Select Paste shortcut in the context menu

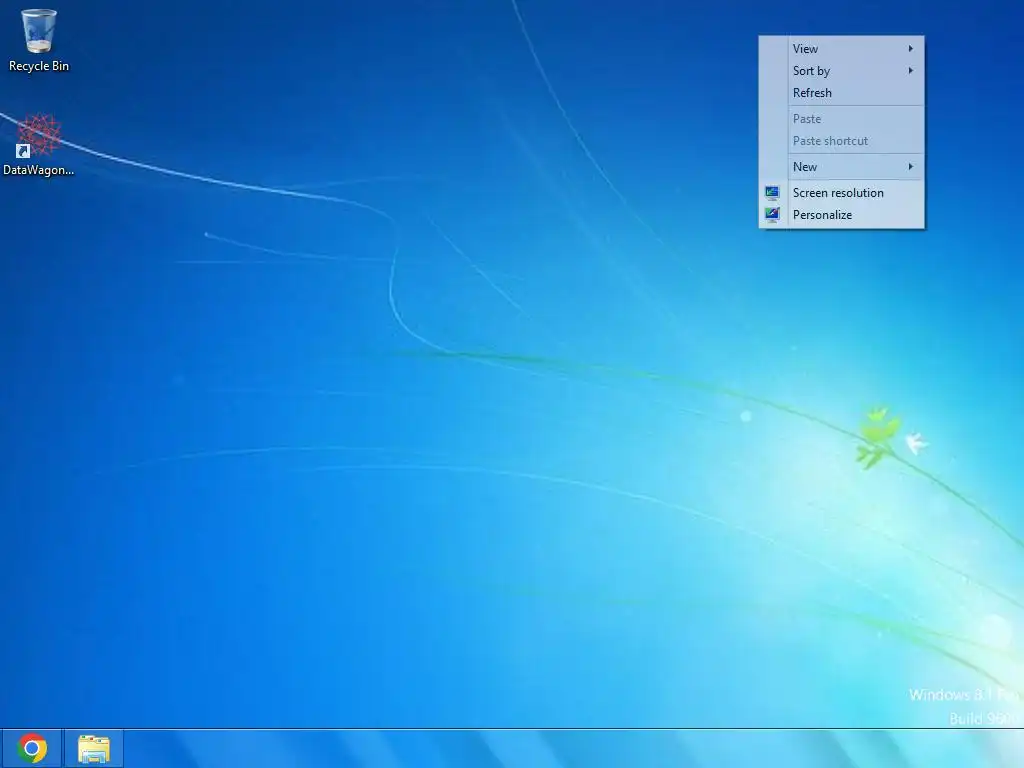(x=842, y=141)
